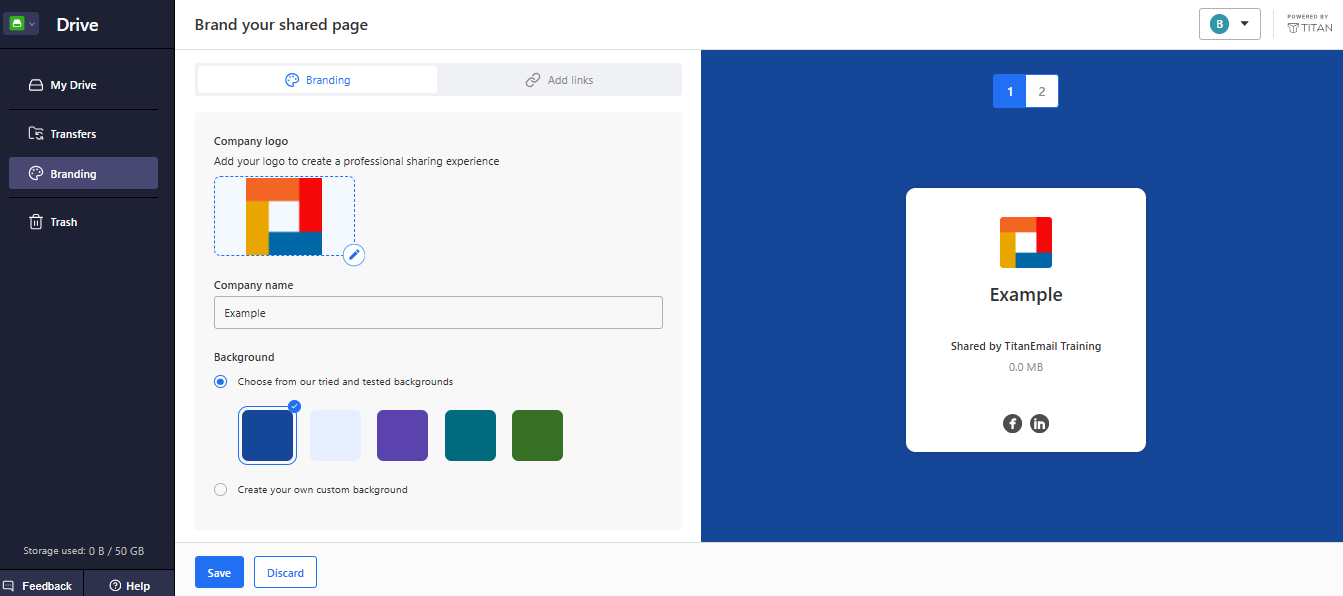Click the Discard button

tap(285, 573)
